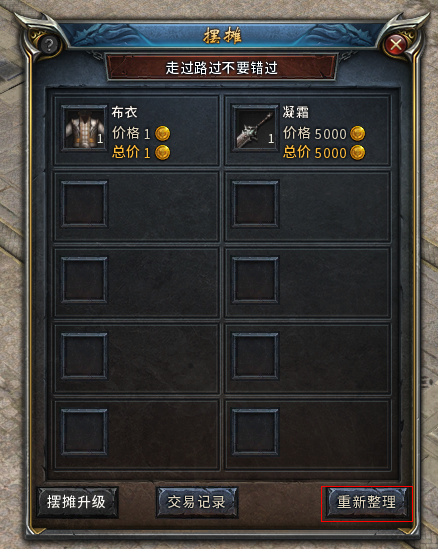This screenshot has width=438, height=549.
Task: Click the 重新整理 rearrange button
Action: coord(367,502)
